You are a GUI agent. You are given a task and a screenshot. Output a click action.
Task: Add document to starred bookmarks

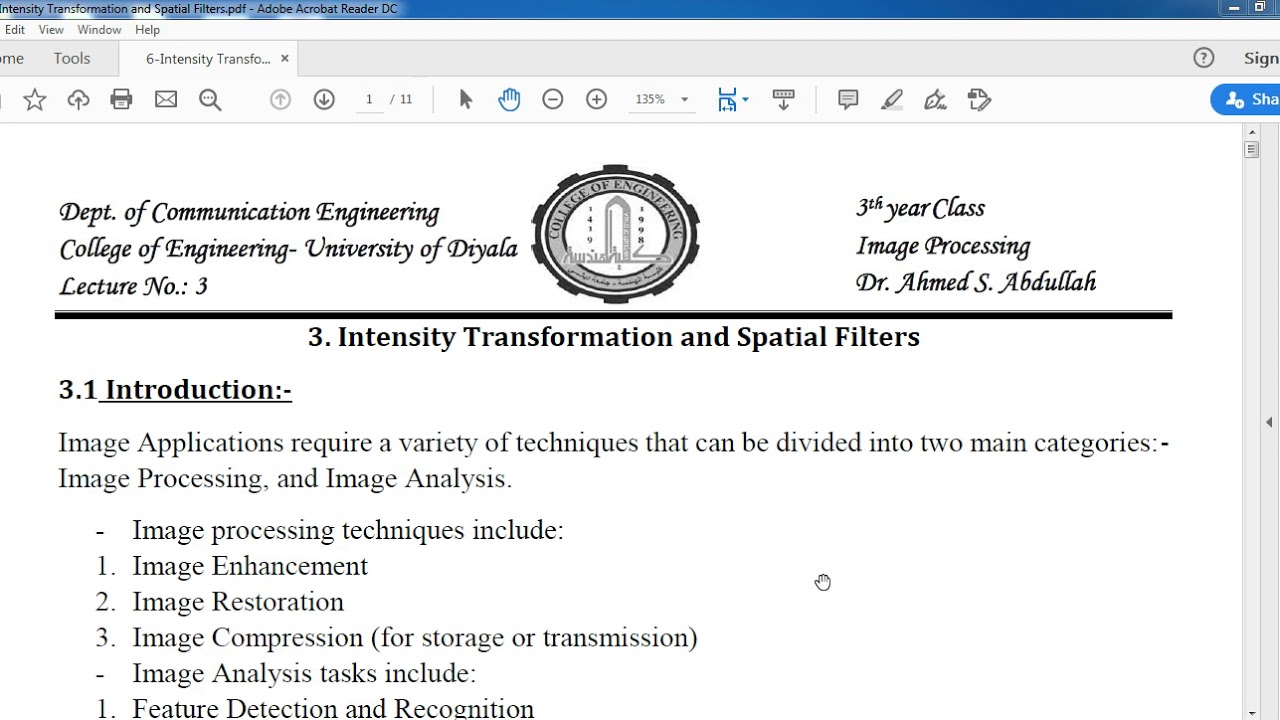click(x=35, y=100)
